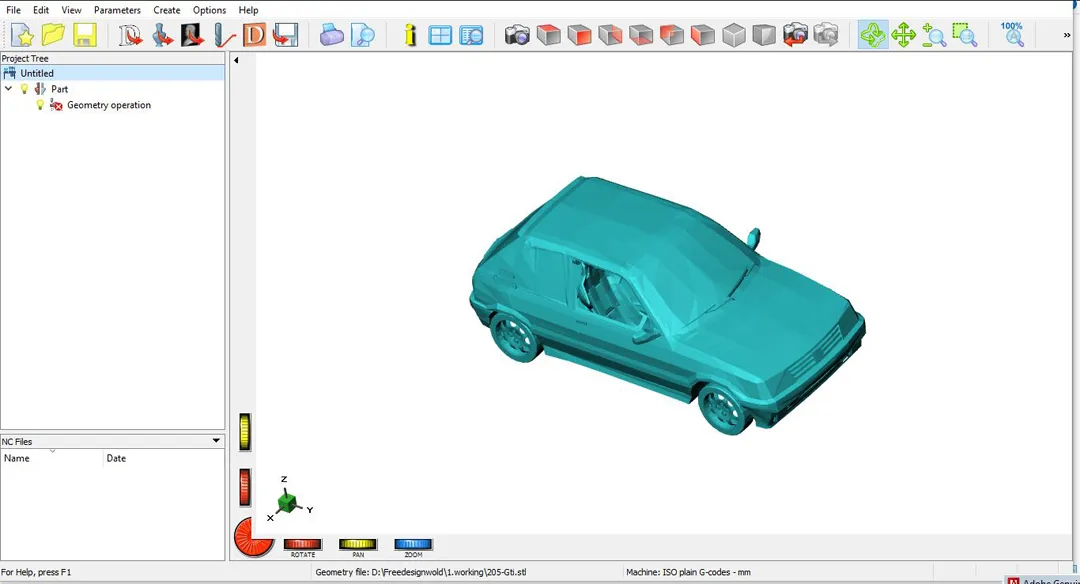Collapse the Part tree node
Viewport: 1080px width, 584px height.
[8, 88]
